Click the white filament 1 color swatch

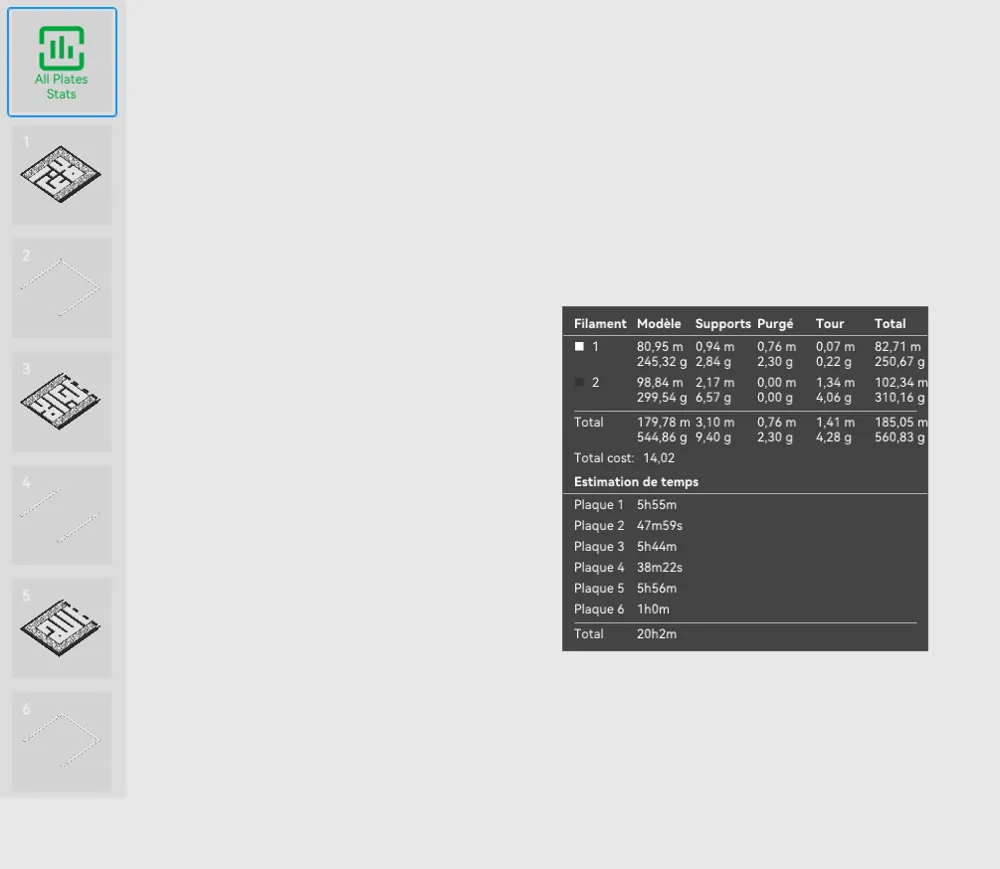click(x=579, y=346)
